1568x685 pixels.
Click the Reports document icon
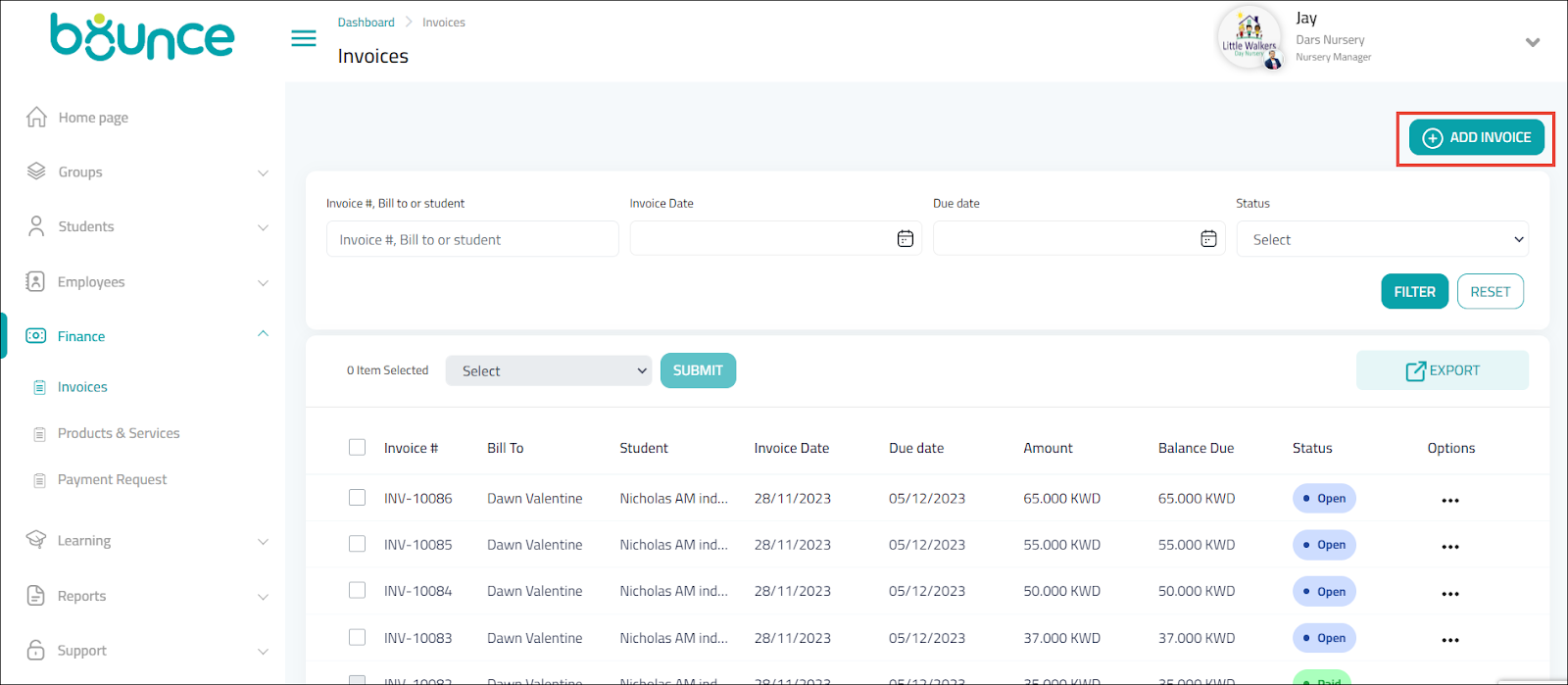(x=36, y=595)
